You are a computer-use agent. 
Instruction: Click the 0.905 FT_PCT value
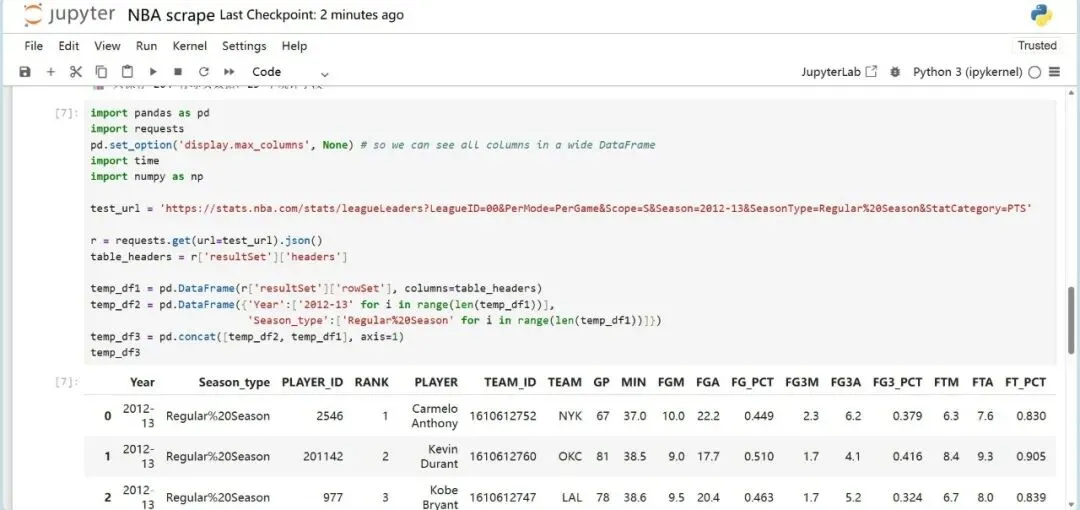1030,456
